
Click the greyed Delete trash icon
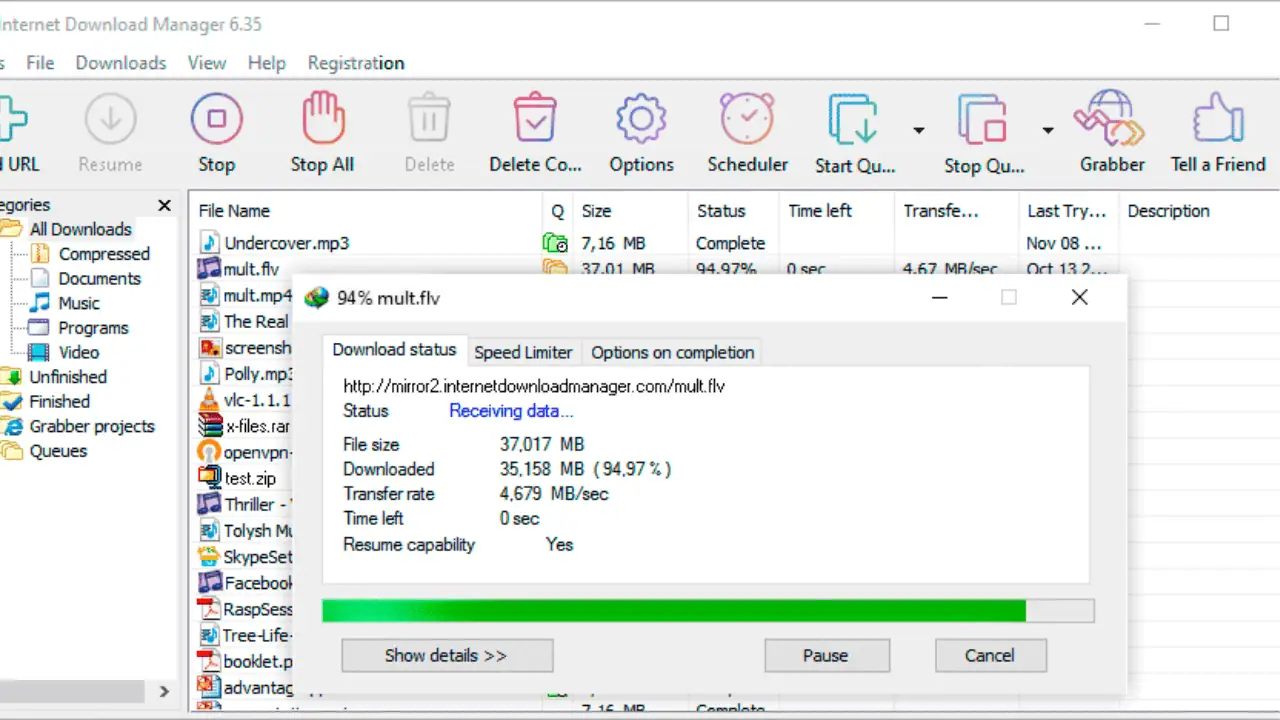429,119
